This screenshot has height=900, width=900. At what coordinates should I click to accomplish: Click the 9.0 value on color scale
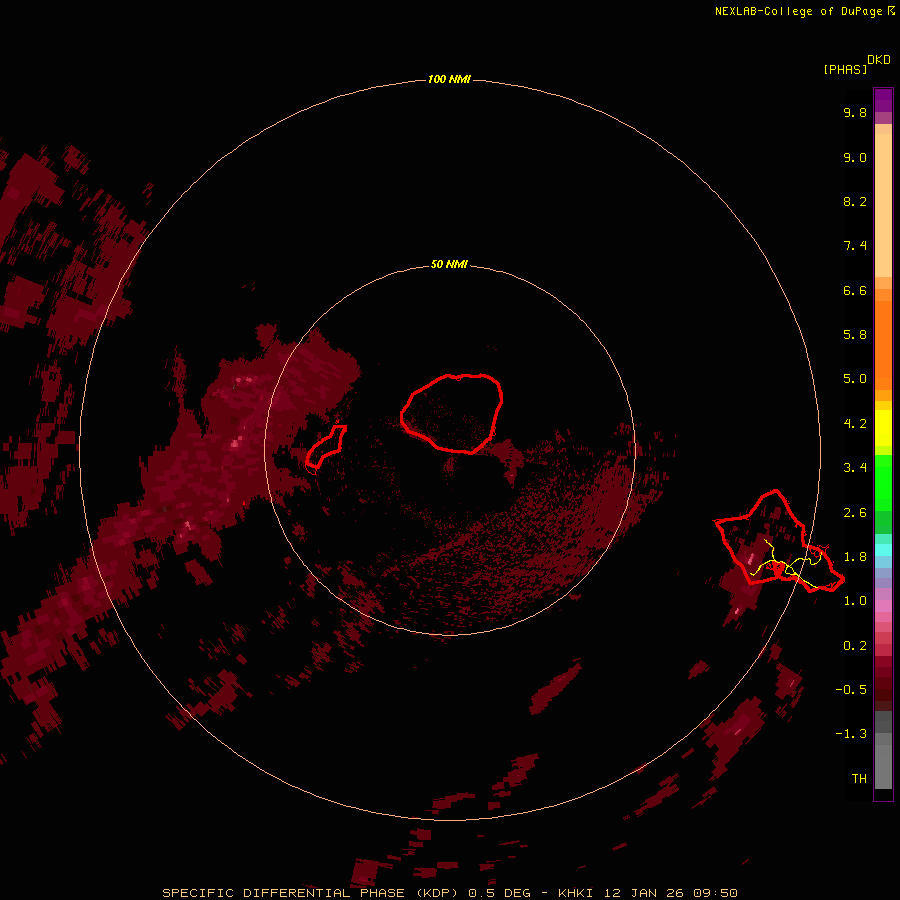[855, 157]
